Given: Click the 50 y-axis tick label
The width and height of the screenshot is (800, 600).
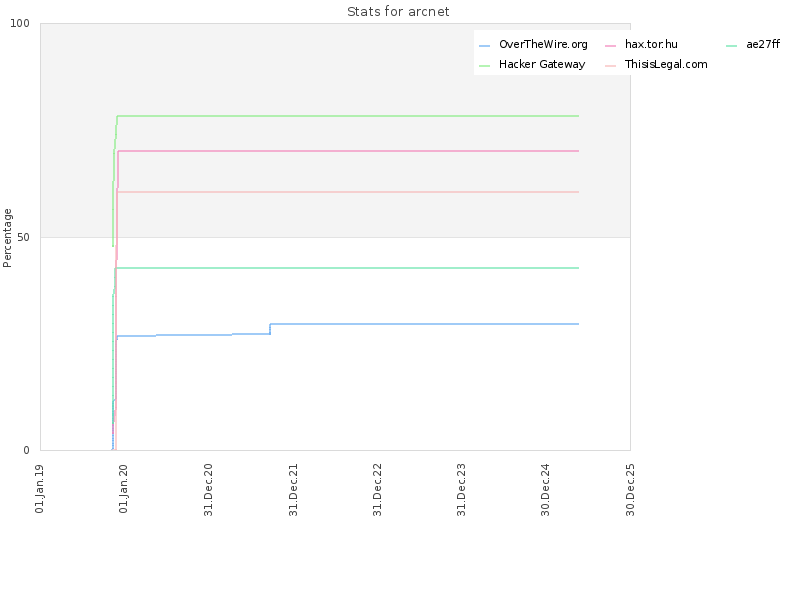Looking at the screenshot, I should pos(23,238).
